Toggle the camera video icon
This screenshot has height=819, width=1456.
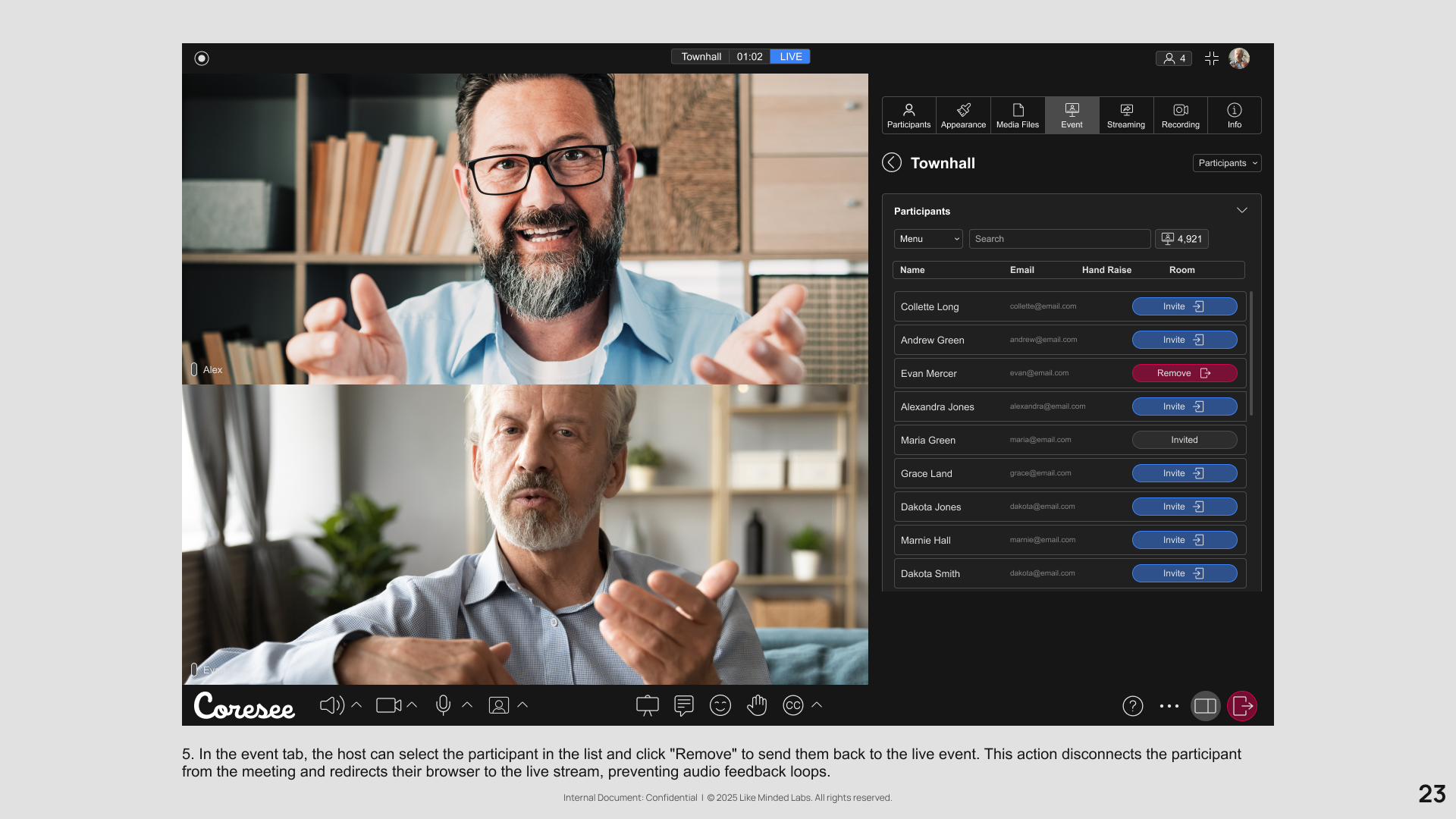click(388, 705)
